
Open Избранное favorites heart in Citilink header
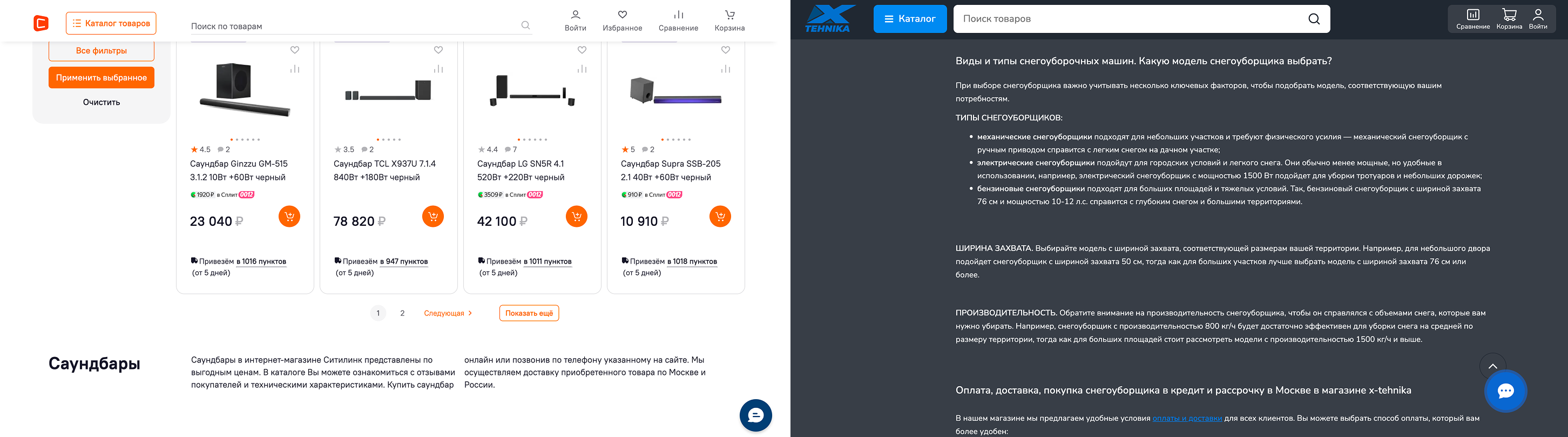622,21
